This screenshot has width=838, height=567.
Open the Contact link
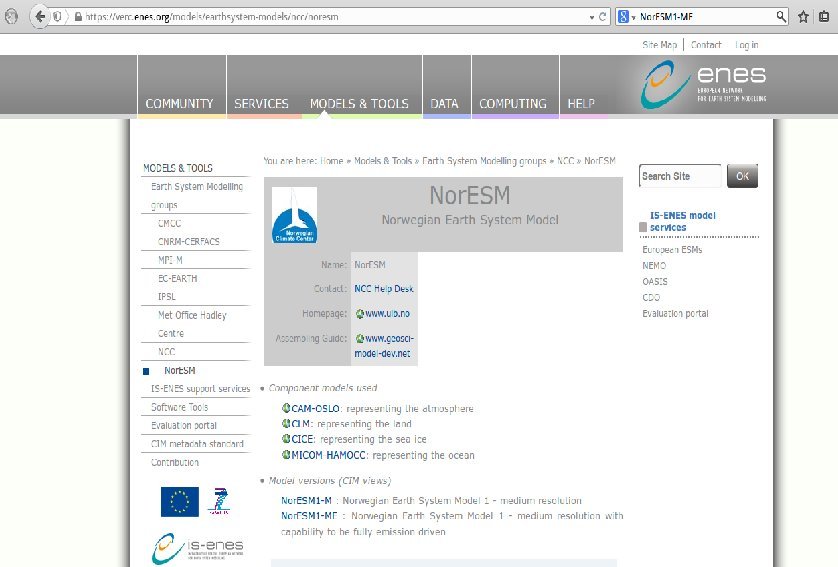(x=706, y=45)
